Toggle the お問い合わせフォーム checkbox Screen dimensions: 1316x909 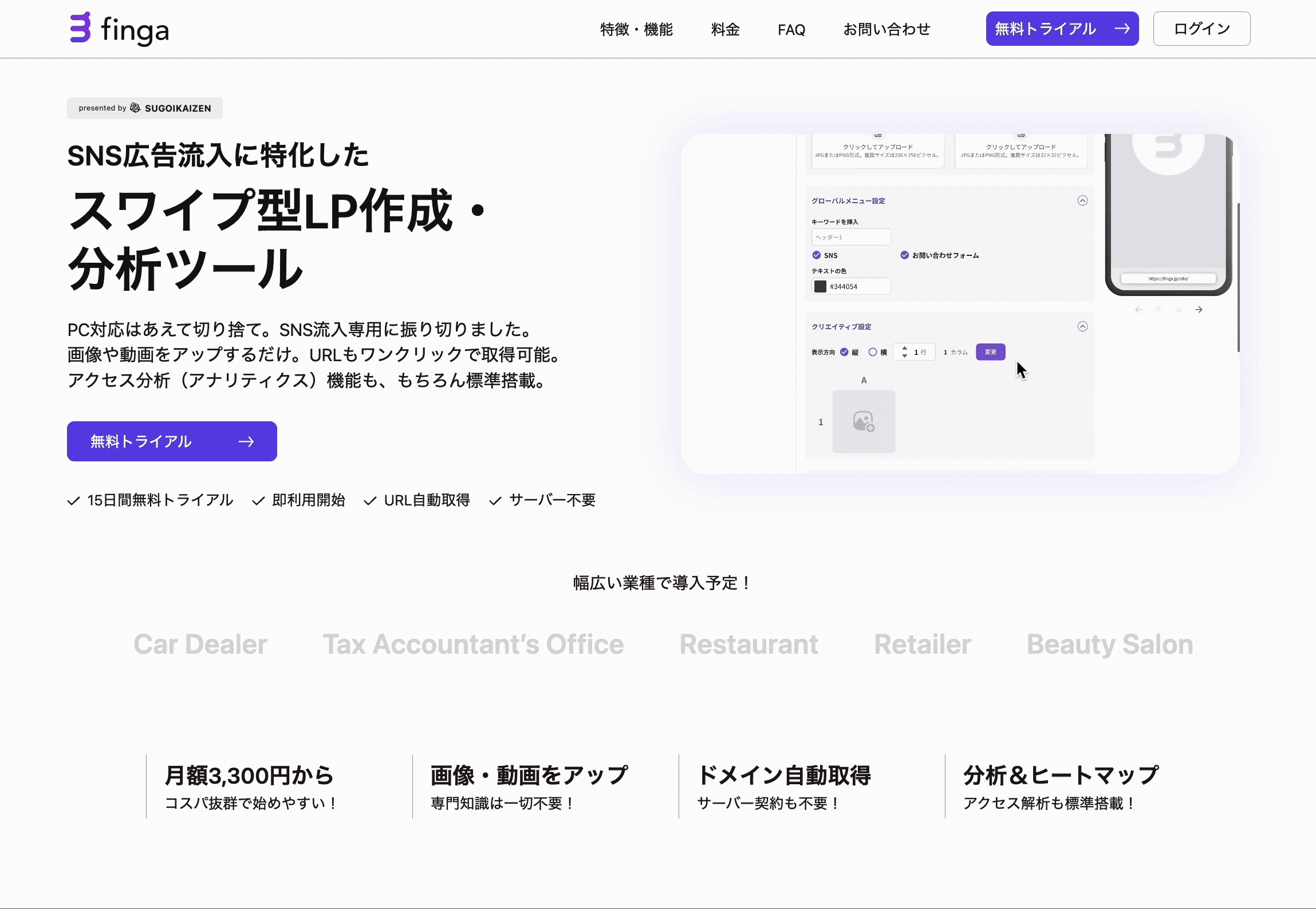[x=904, y=255]
